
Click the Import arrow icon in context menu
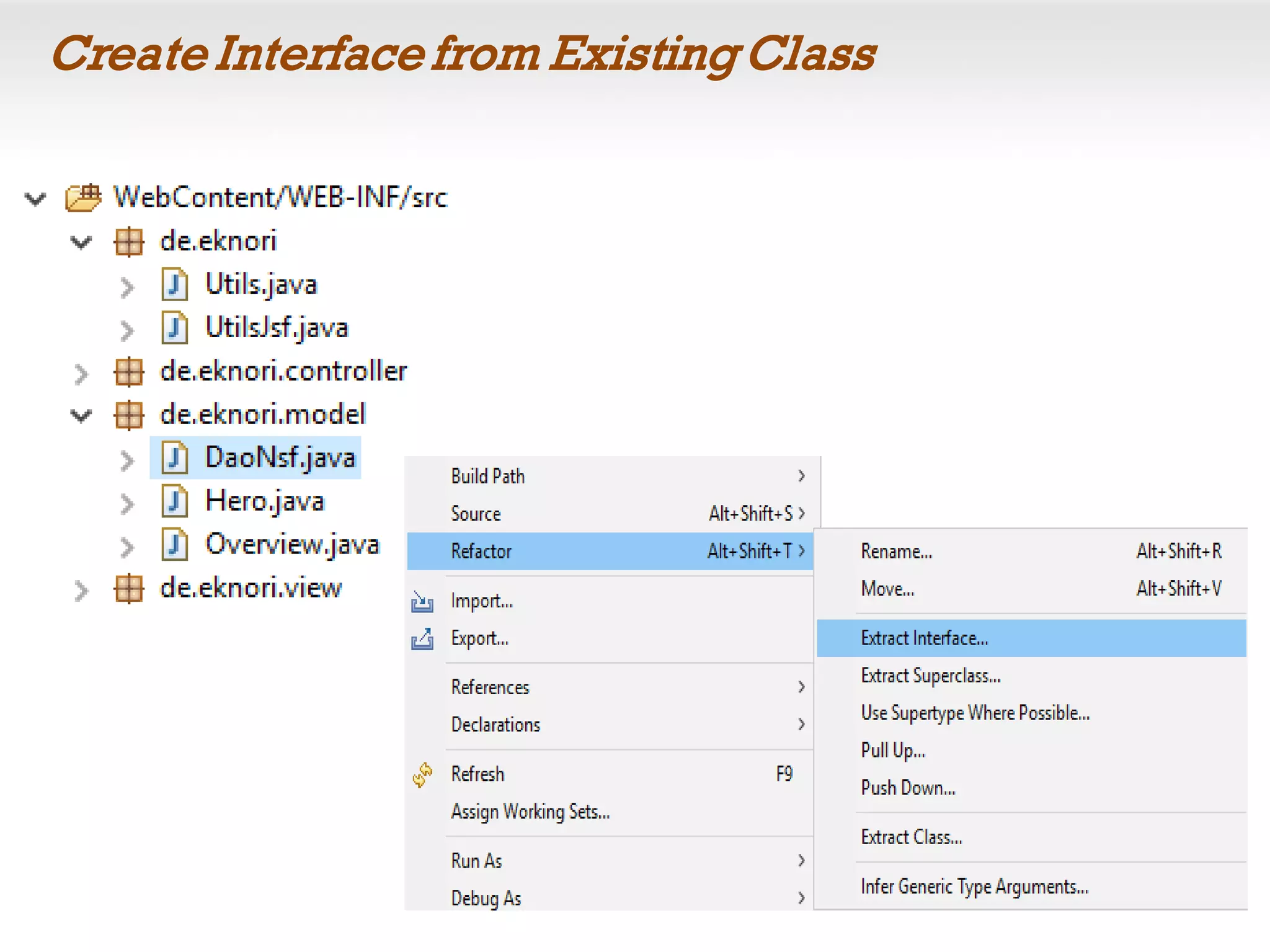(422, 601)
